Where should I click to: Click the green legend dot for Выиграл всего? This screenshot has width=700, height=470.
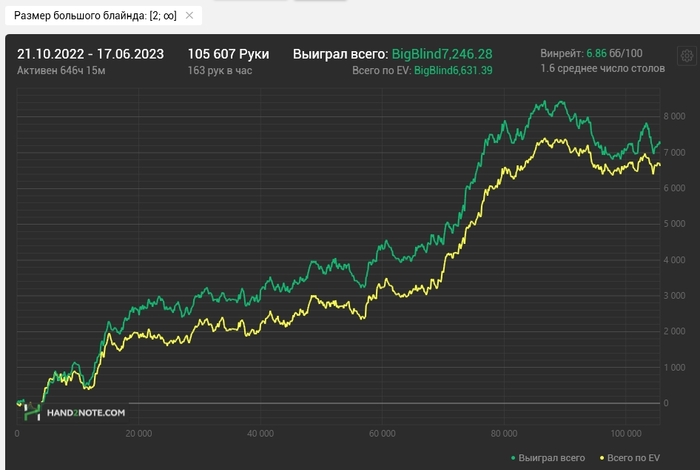click(x=513, y=458)
